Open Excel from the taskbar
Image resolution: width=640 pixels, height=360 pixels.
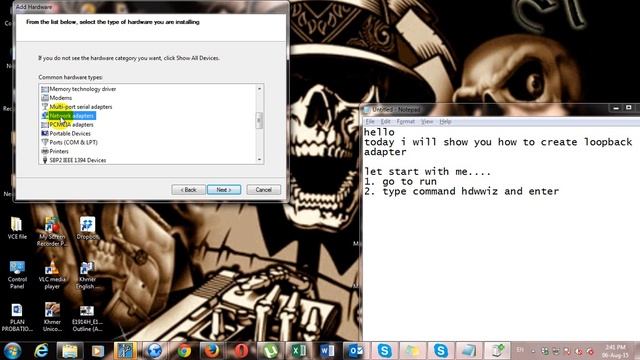pyautogui.click(x=298, y=351)
